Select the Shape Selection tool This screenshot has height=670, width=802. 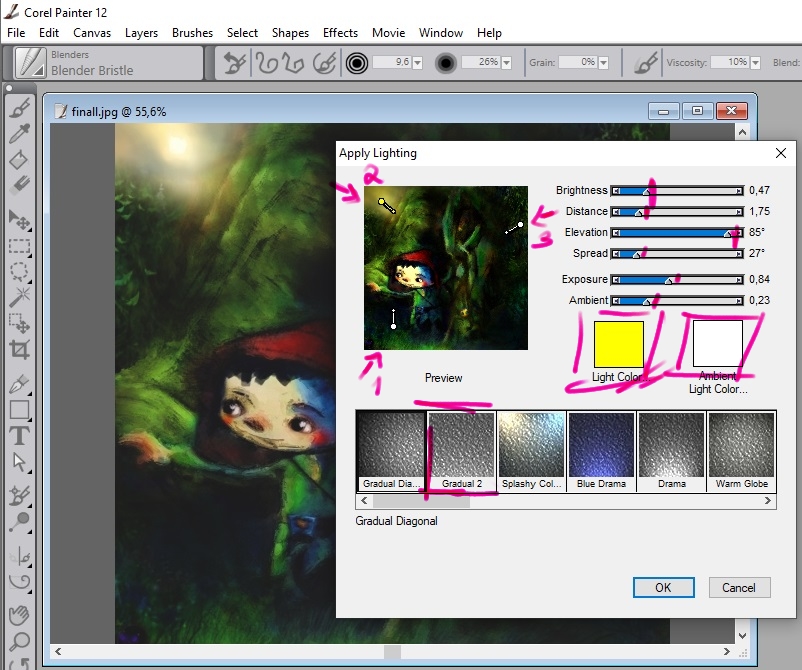19,462
